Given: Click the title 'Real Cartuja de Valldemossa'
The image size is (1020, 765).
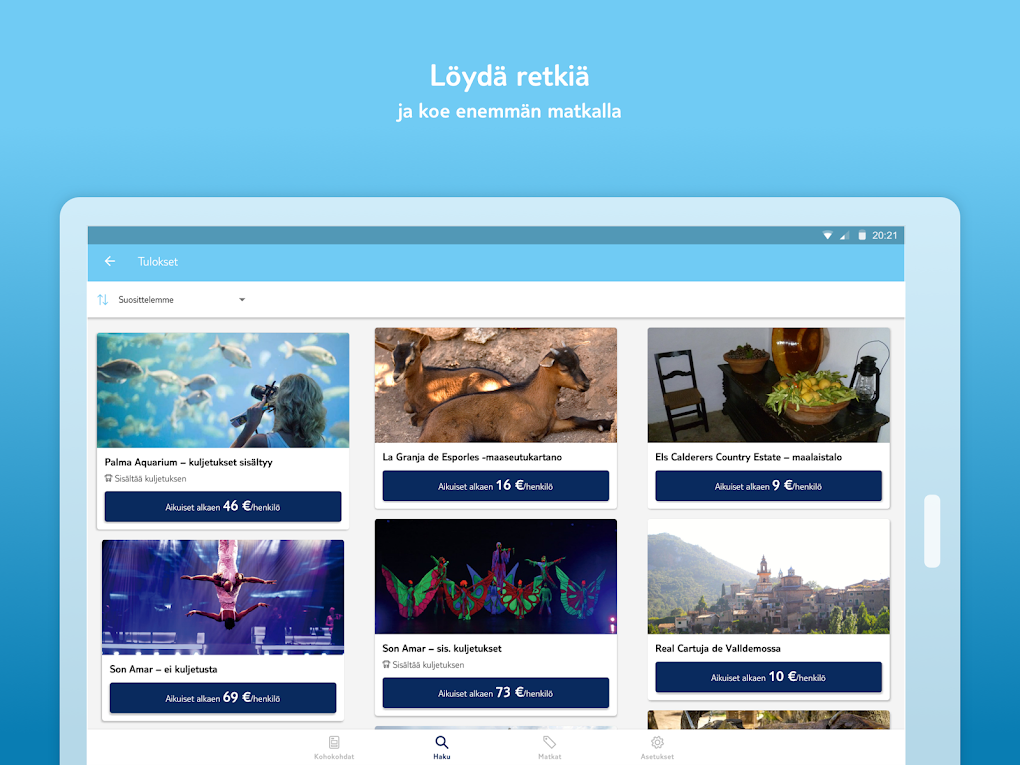Looking at the screenshot, I should pos(718,649).
